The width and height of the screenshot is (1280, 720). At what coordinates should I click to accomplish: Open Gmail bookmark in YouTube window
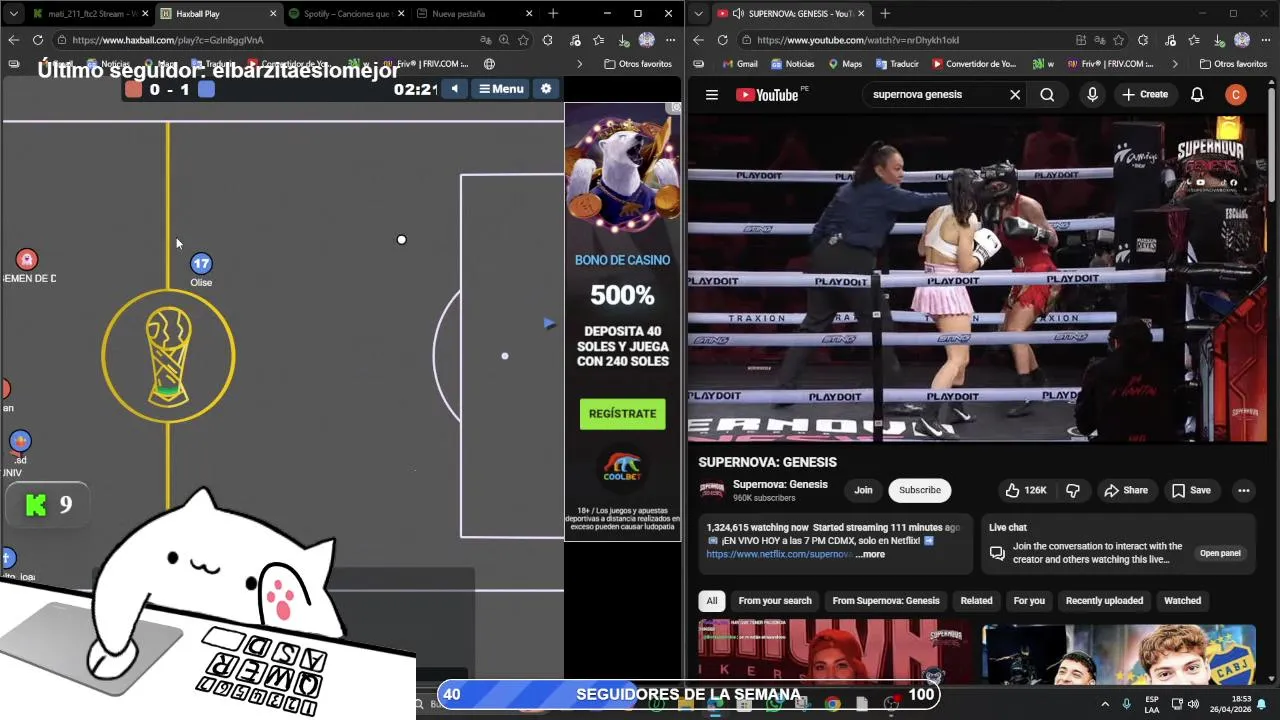click(x=739, y=64)
